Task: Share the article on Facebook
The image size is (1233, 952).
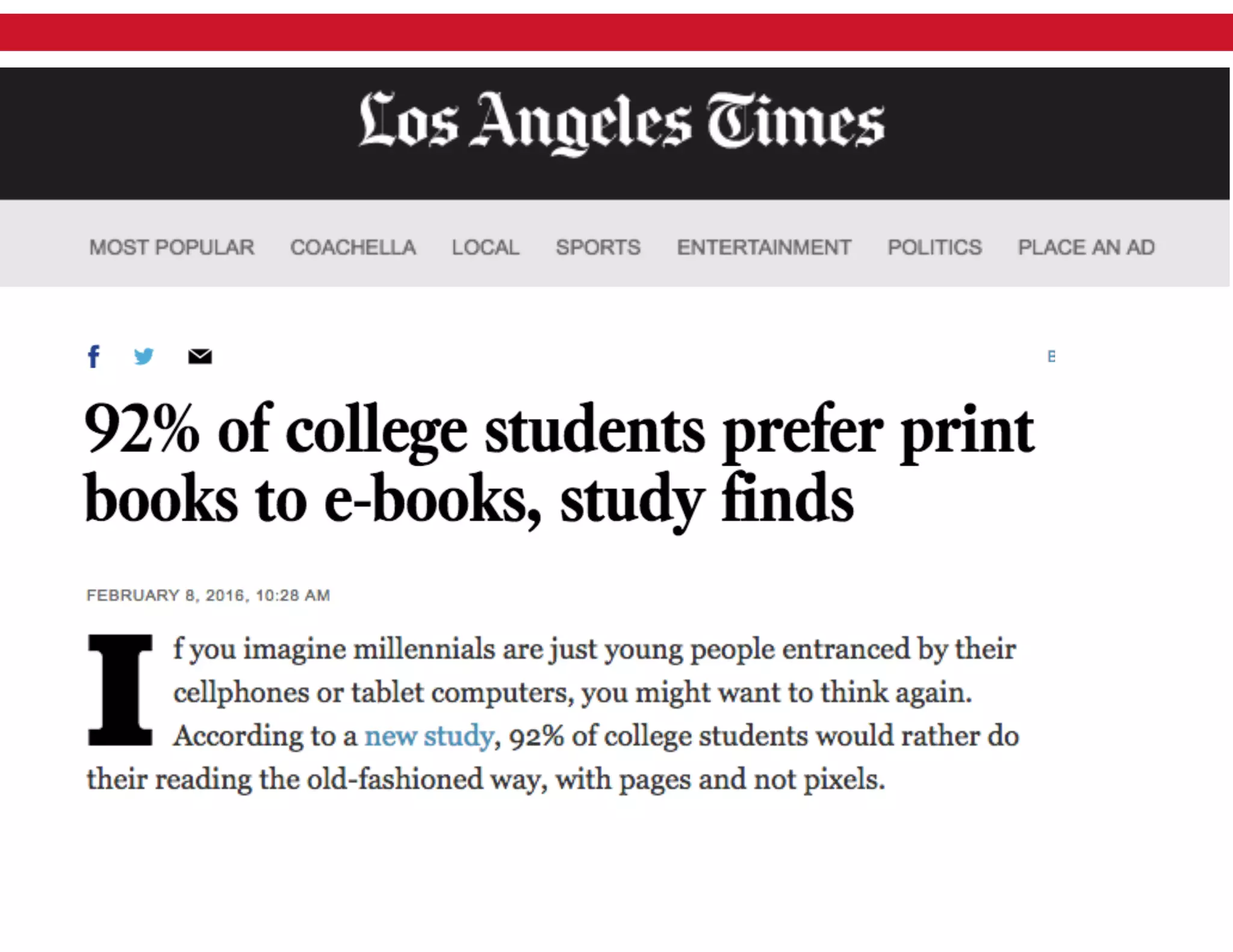Action: pos(94,356)
